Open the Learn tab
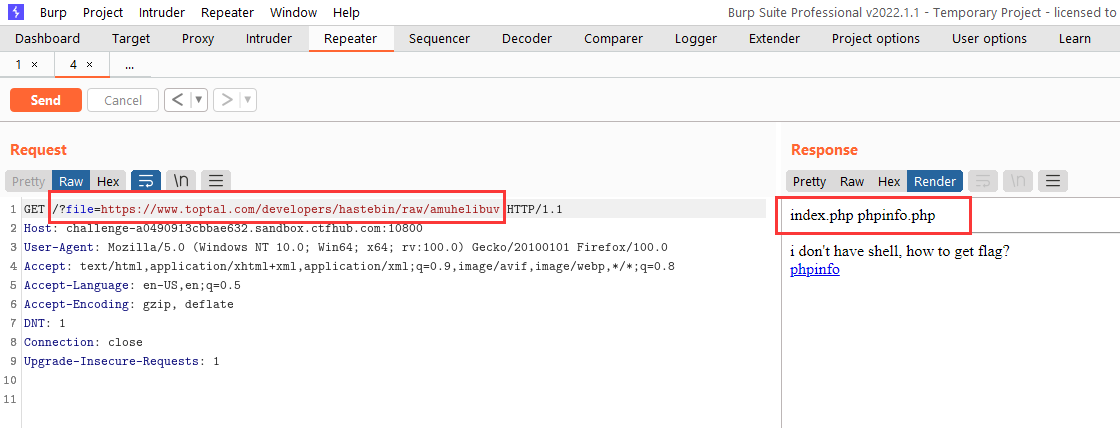This screenshot has height=428, width=1120. (x=1074, y=39)
